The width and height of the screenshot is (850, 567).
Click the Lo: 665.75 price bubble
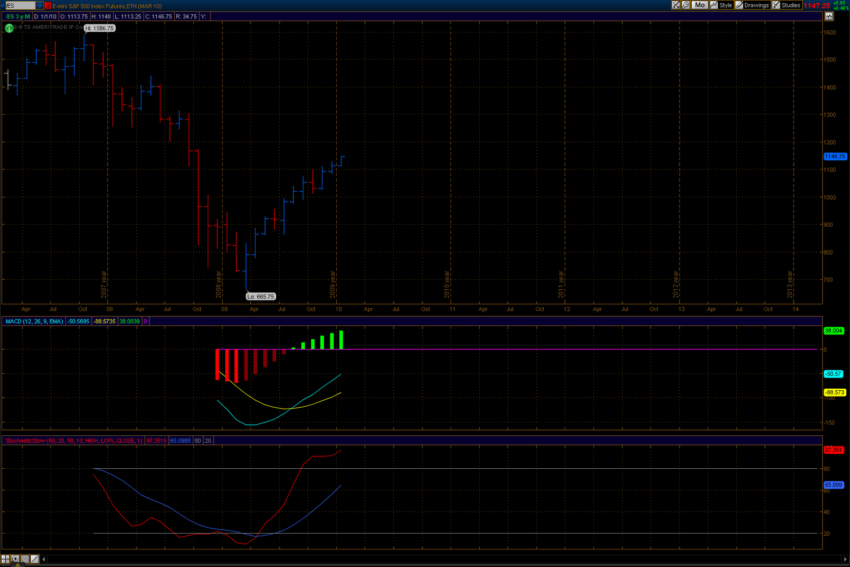point(260,296)
